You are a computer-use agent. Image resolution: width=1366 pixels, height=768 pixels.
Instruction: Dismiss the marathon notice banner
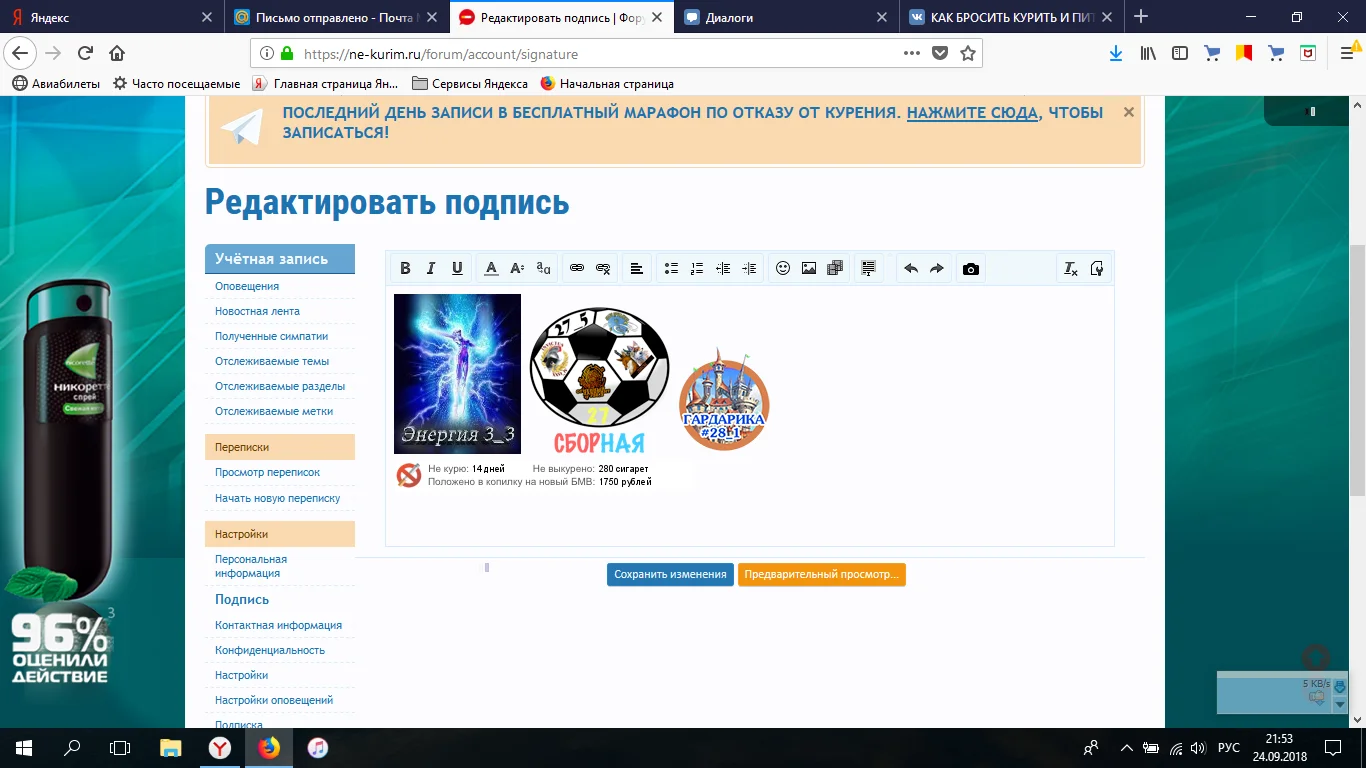(1129, 112)
